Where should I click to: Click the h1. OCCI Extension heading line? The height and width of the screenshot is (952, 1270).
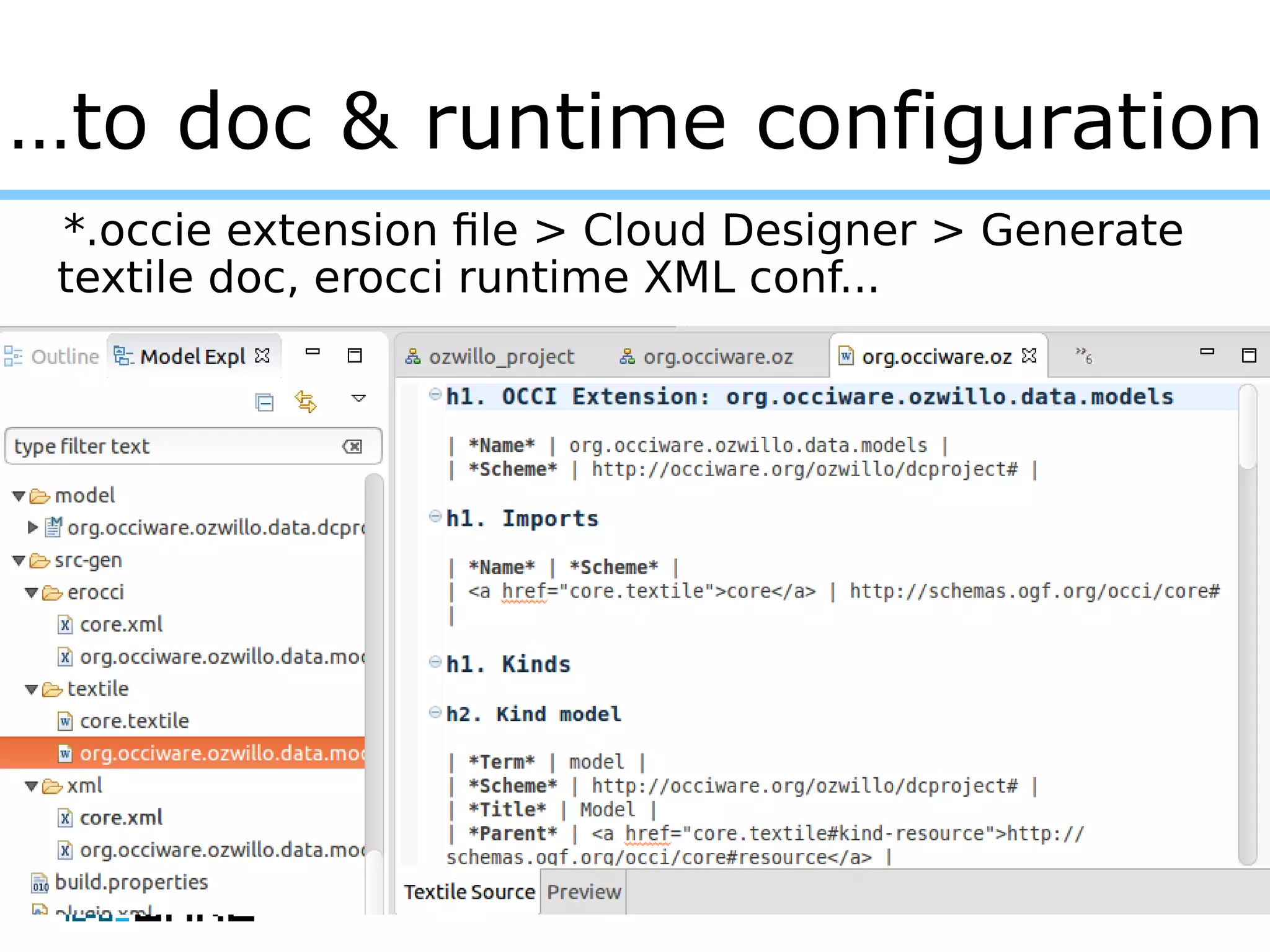tap(810, 397)
